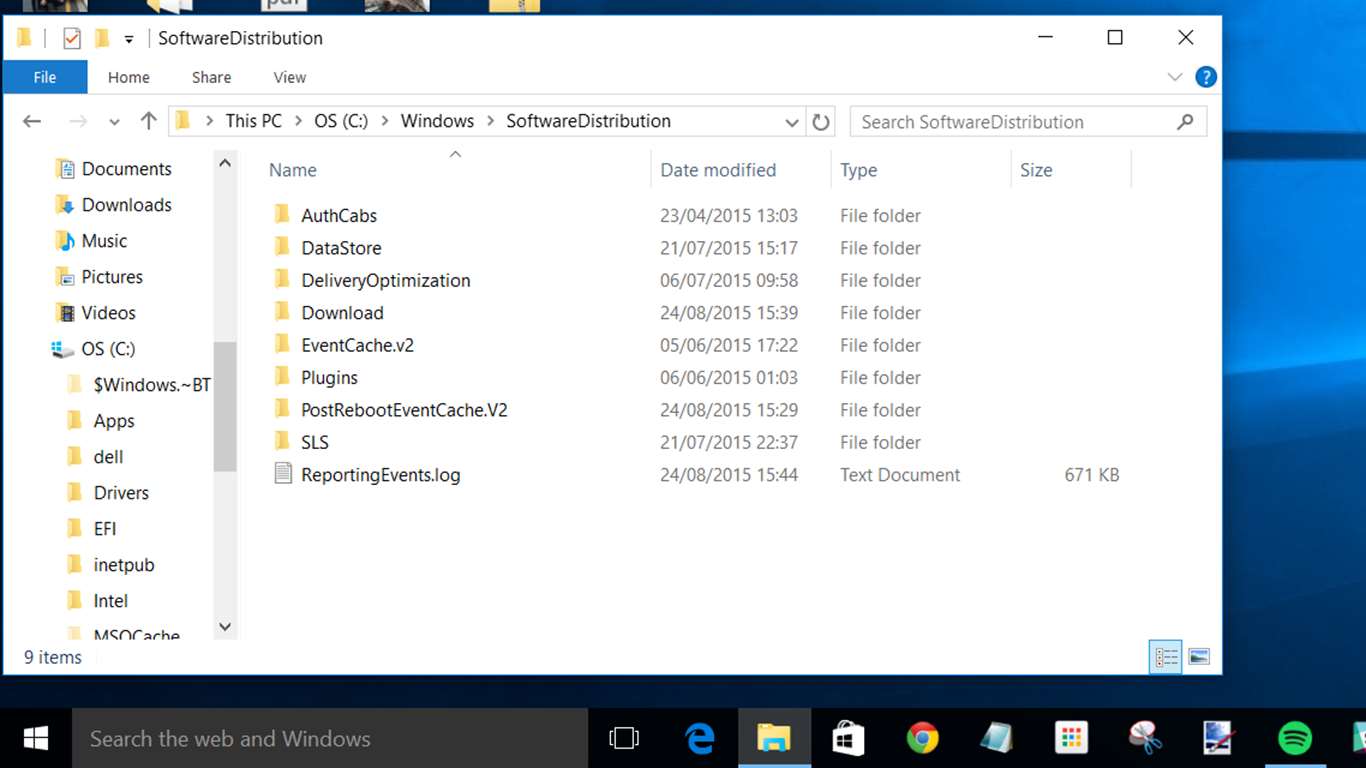The width and height of the screenshot is (1366, 768).
Task: Select the AuthCabs folder
Action: pyautogui.click(x=339, y=215)
